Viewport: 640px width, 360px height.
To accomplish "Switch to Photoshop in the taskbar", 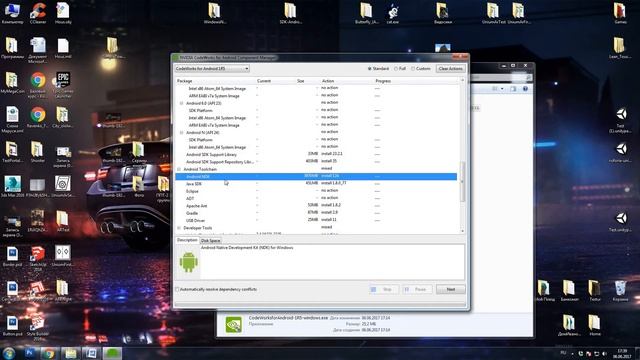I will [x=30, y=353].
